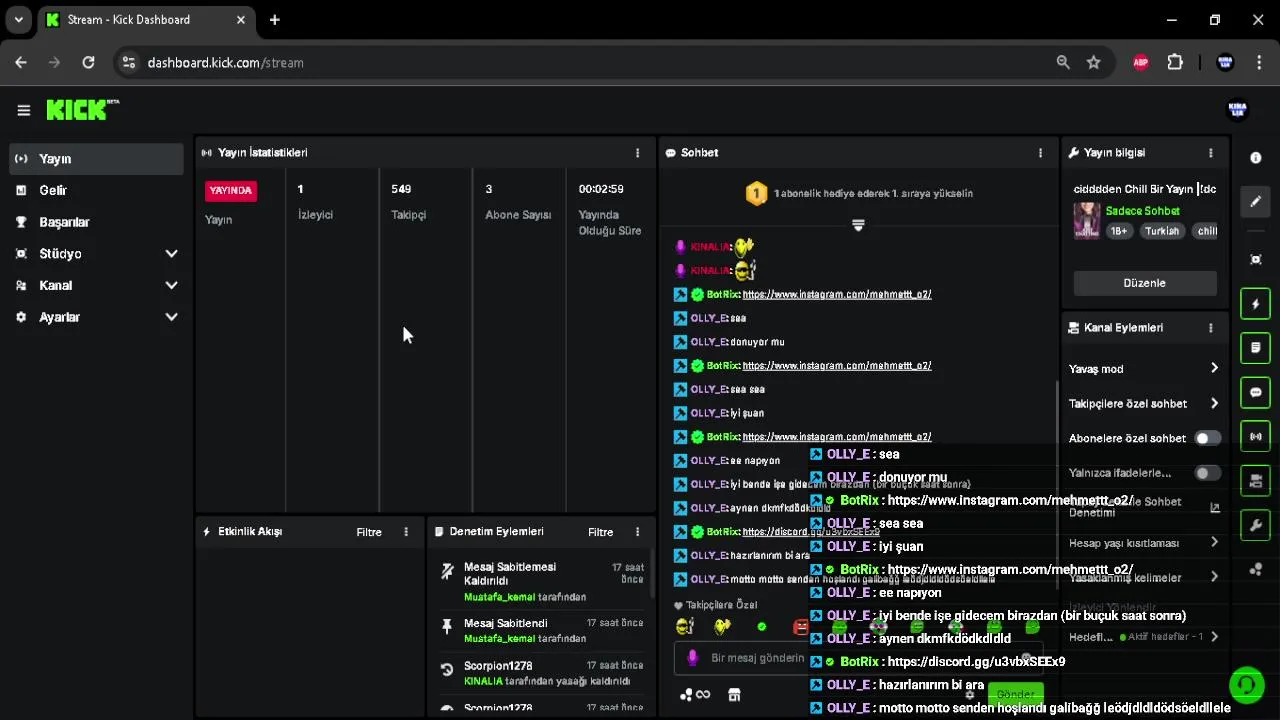Click Filtre in Denetim Eylemleri panel

(600, 532)
